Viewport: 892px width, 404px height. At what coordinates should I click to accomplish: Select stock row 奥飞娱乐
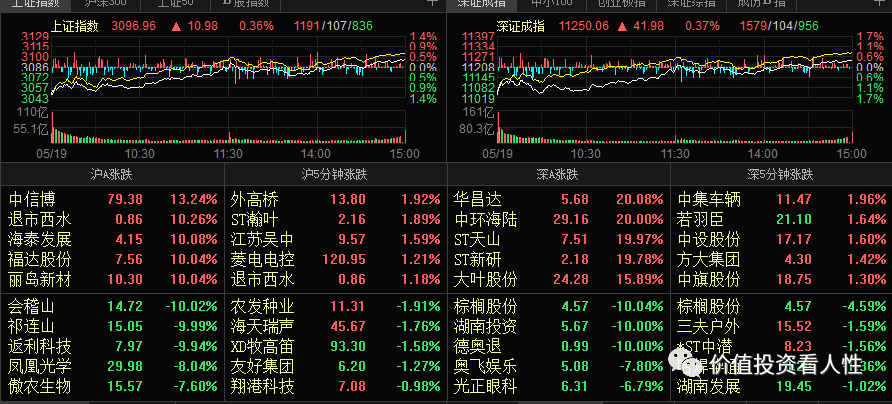point(558,366)
